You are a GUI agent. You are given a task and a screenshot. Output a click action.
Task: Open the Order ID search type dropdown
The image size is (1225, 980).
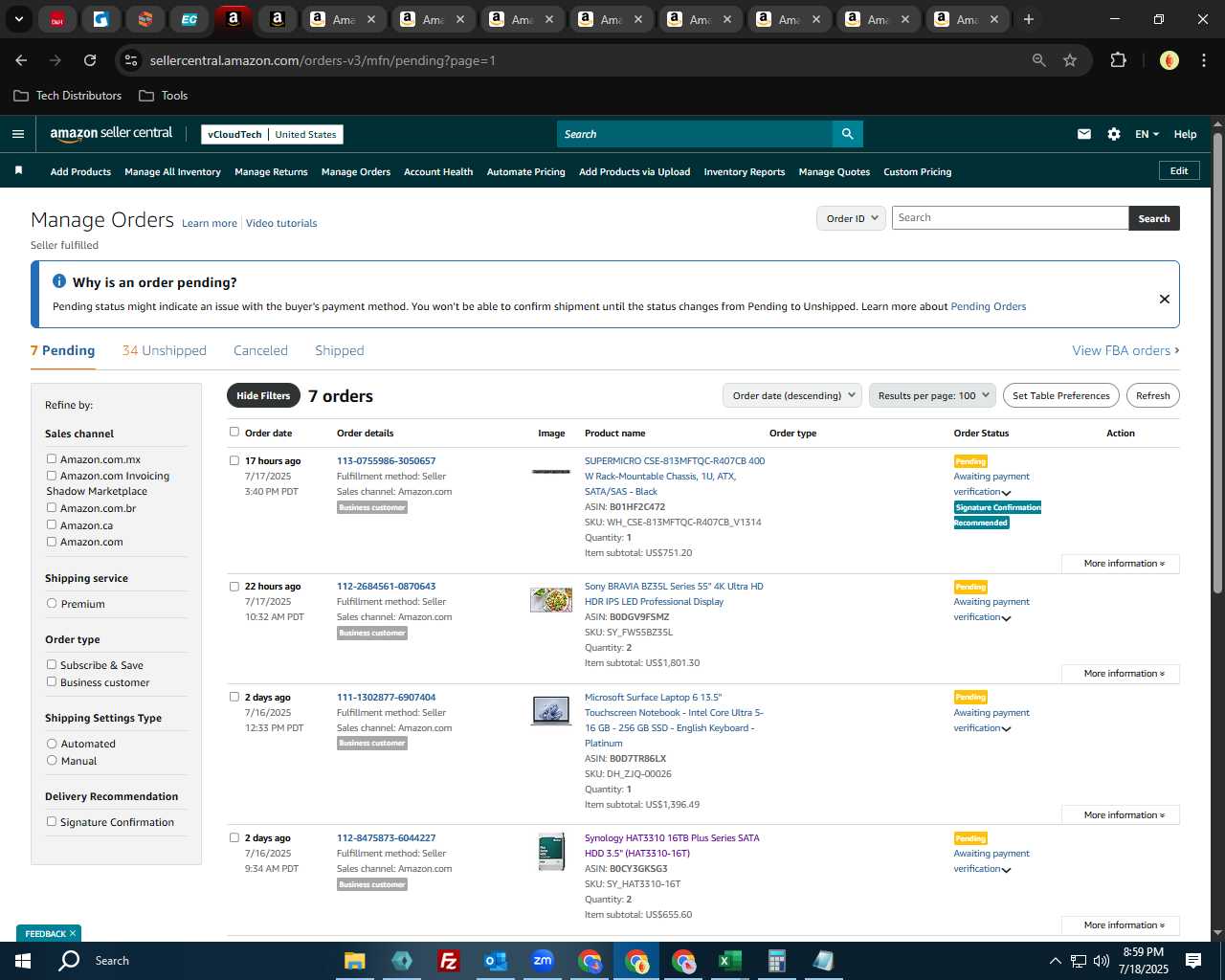tap(851, 218)
